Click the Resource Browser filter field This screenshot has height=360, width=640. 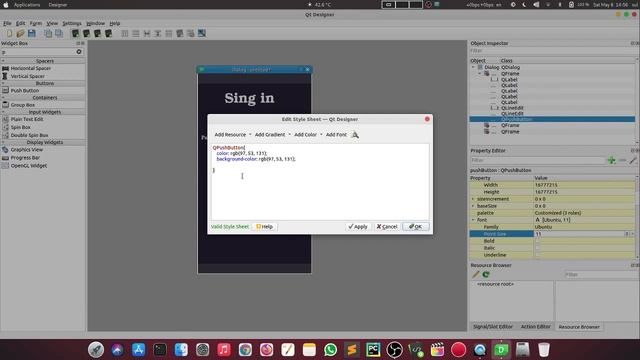(x=601, y=275)
